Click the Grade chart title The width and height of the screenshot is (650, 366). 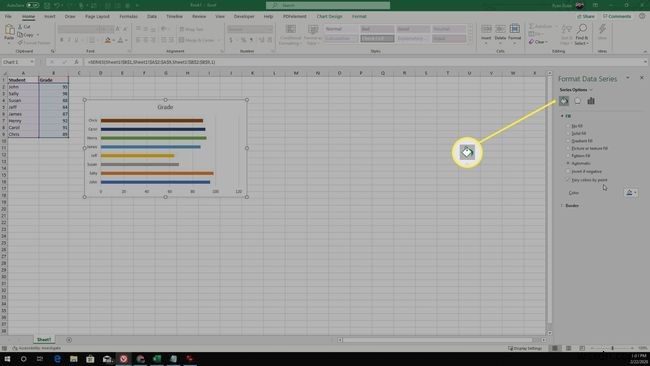coord(165,107)
